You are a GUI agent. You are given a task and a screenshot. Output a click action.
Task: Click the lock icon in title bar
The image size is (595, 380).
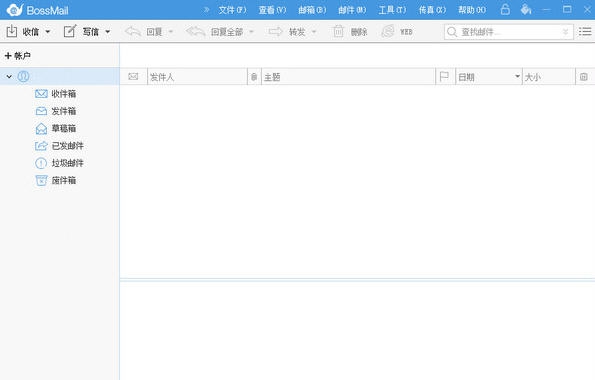click(505, 9)
